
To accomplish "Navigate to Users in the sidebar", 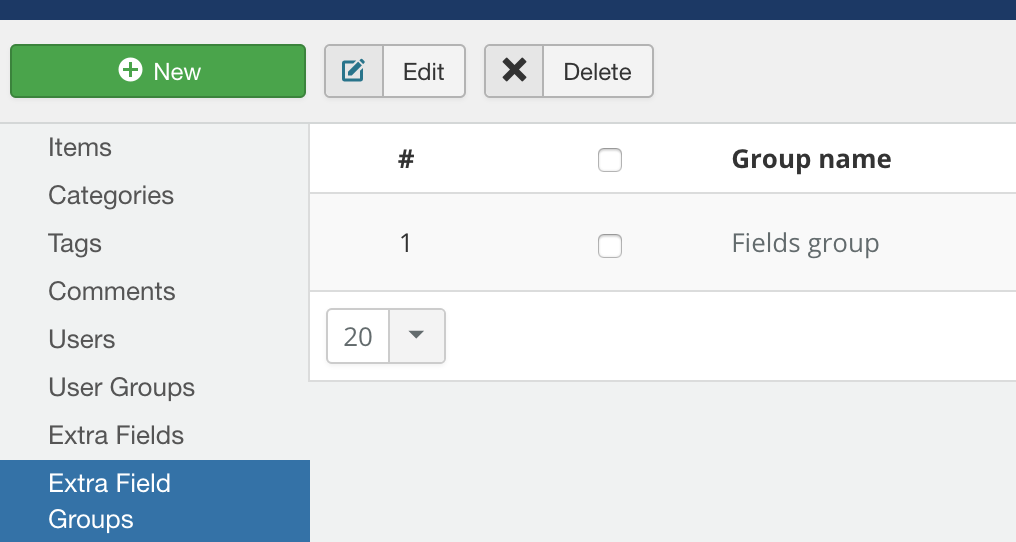I will click(82, 340).
